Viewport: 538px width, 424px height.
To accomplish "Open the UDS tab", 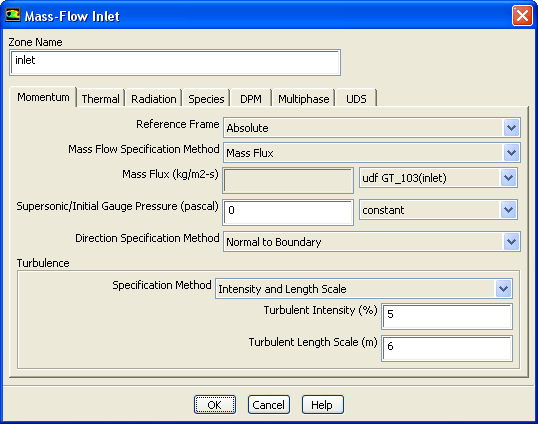I will coord(356,99).
